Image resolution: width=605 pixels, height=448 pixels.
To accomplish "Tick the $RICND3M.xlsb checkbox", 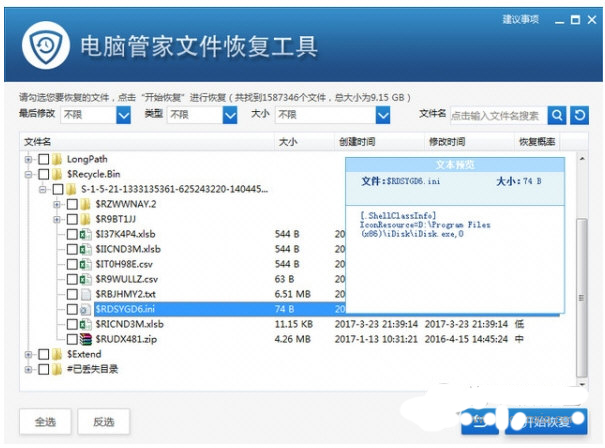I will 70,325.
